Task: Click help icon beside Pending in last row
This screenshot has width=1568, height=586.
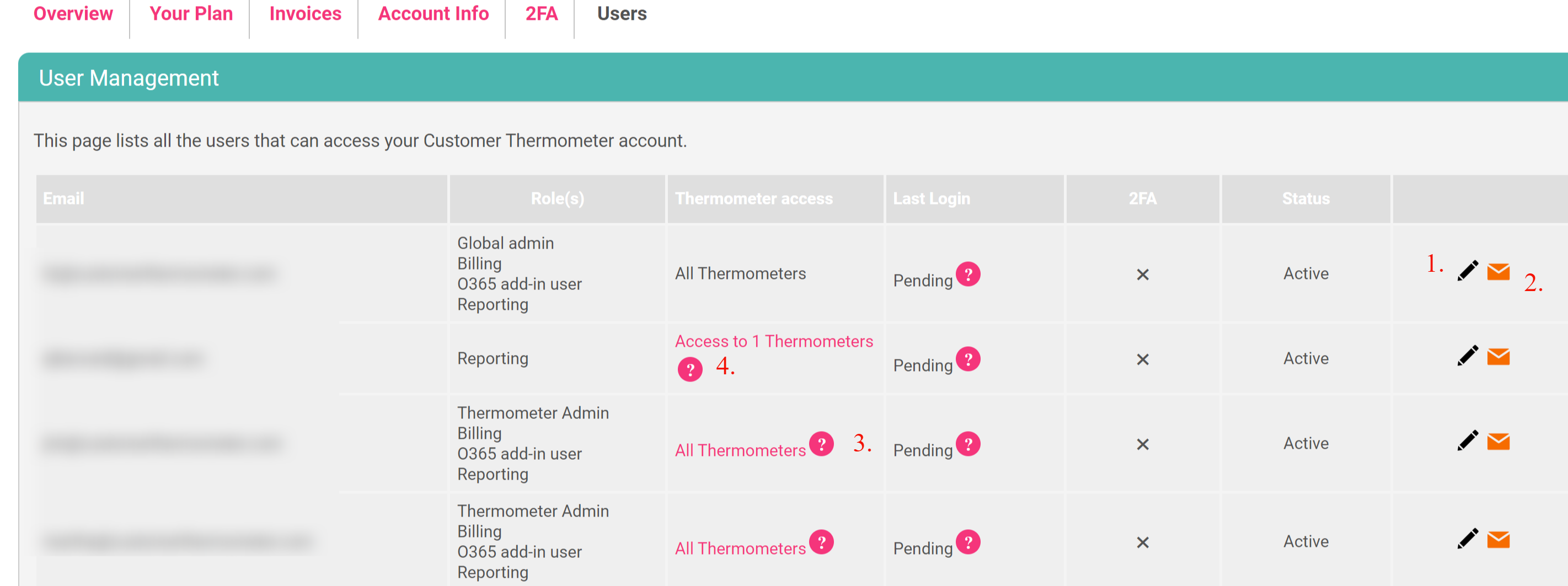Action: coord(968,541)
